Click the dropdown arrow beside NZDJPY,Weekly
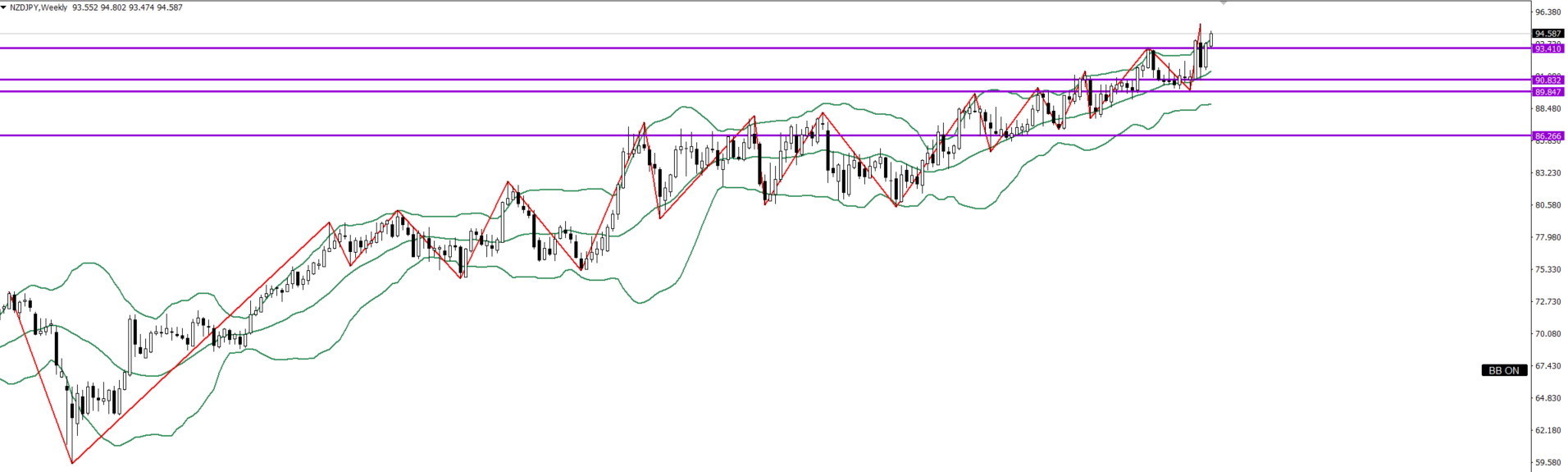This screenshot has width=1568, height=472. coord(4,7)
